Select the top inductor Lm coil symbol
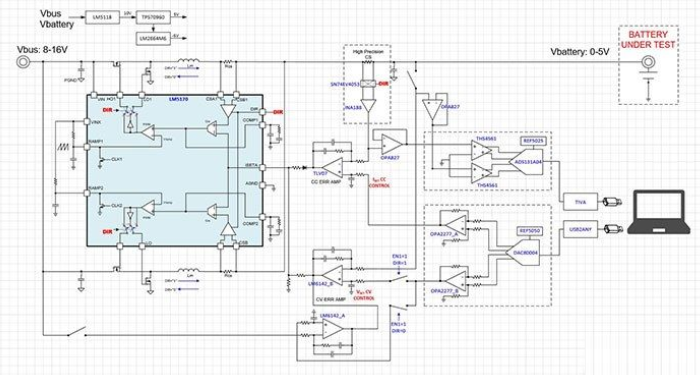This screenshot has width=700, height=375. pos(189,61)
